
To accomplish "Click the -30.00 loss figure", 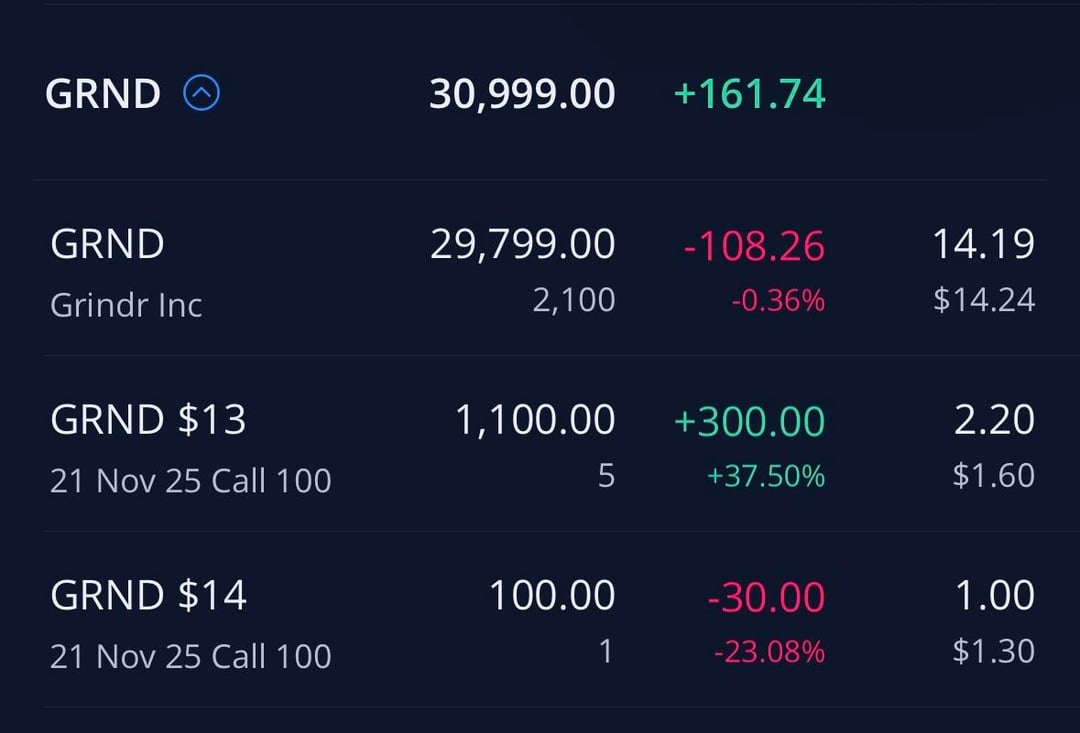I will pyautogui.click(x=766, y=598).
